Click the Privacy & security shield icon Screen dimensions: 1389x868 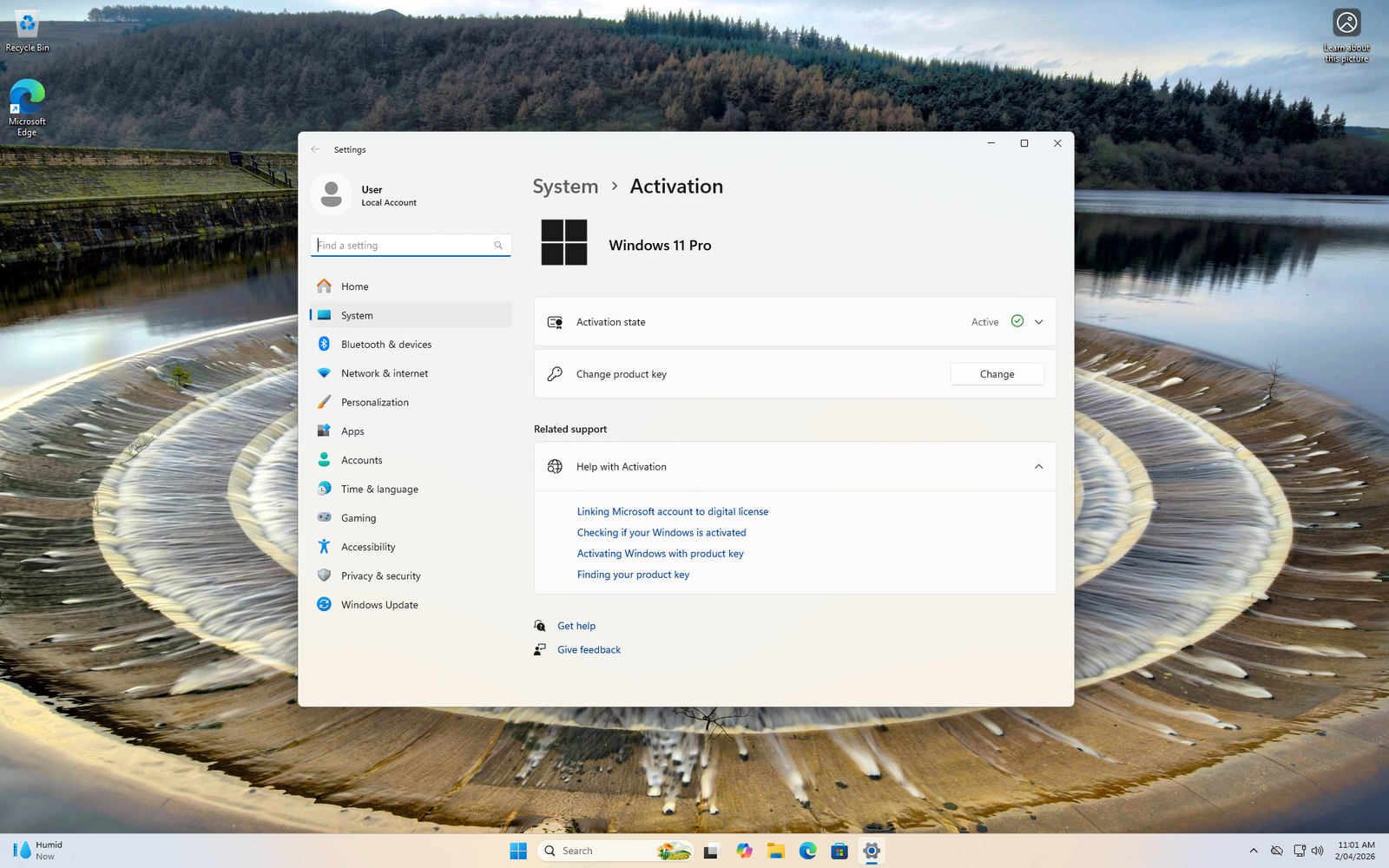coord(324,575)
